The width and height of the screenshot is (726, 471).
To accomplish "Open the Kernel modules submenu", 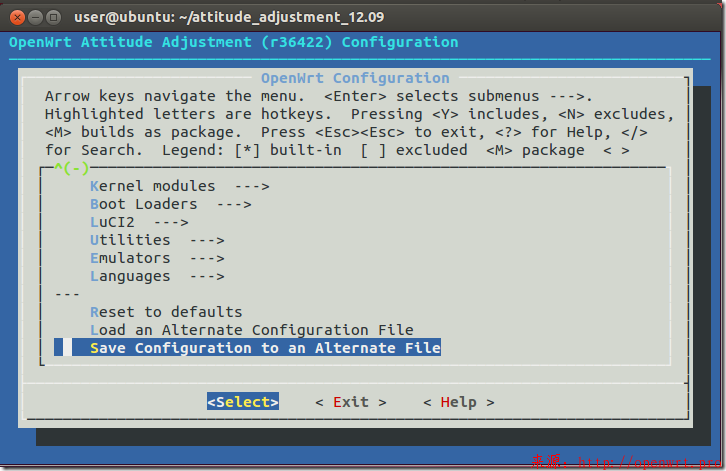I will pyautogui.click(x=180, y=186).
